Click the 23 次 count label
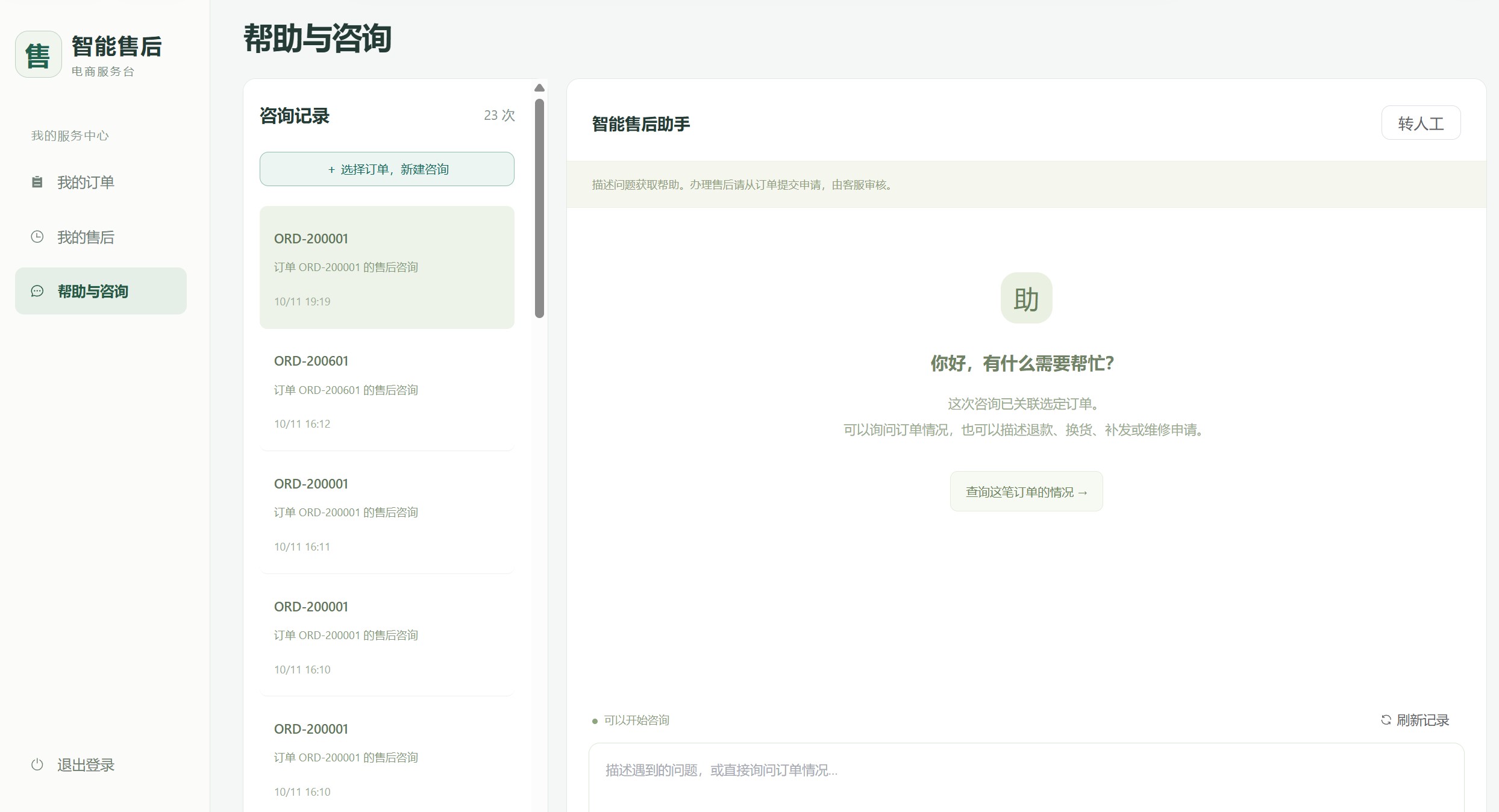This screenshot has width=1499, height=812. pyautogui.click(x=499, y=115)
